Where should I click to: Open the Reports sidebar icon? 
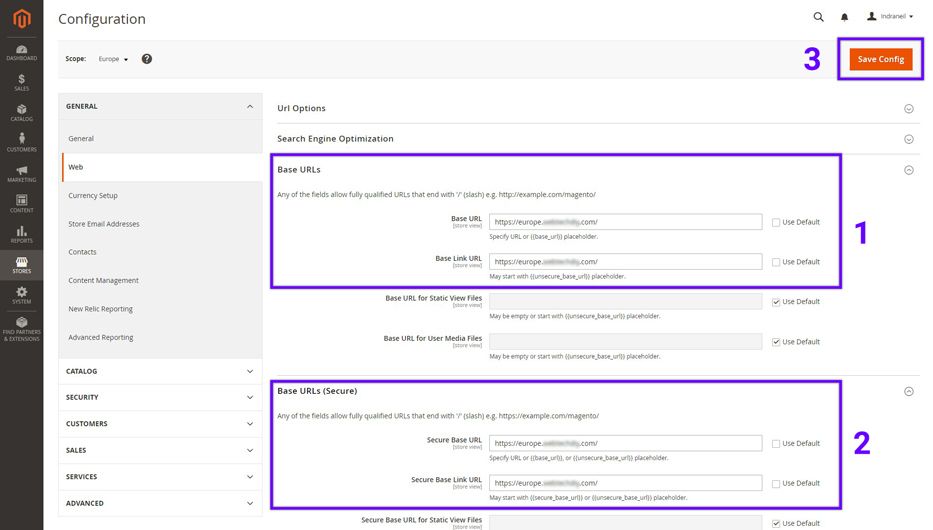coord(21,234)
